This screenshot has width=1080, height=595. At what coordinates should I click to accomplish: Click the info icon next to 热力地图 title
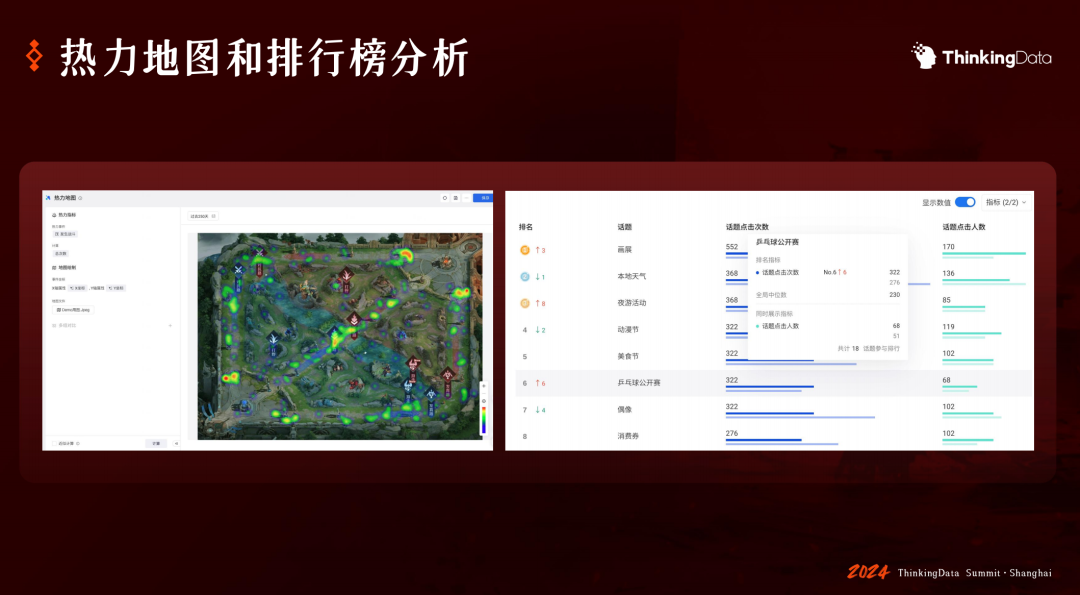click(x=80, y=198)
